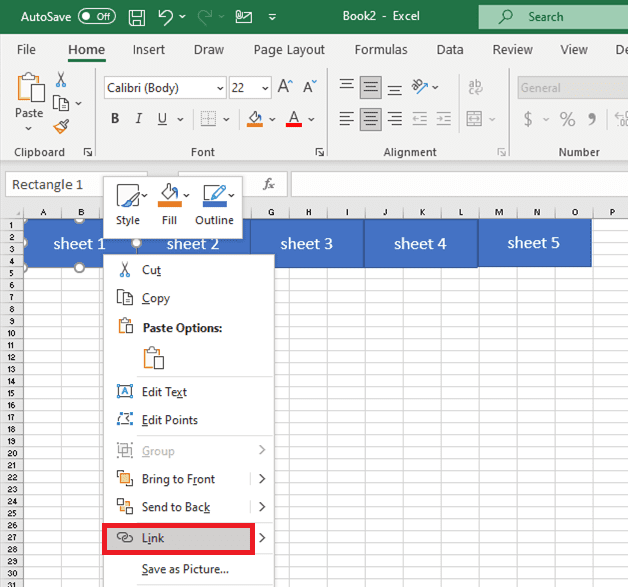Viewport: 628px width, 587px height.
Task: Toggle Center horizontal alignment
Action: (x=370, y=119)
